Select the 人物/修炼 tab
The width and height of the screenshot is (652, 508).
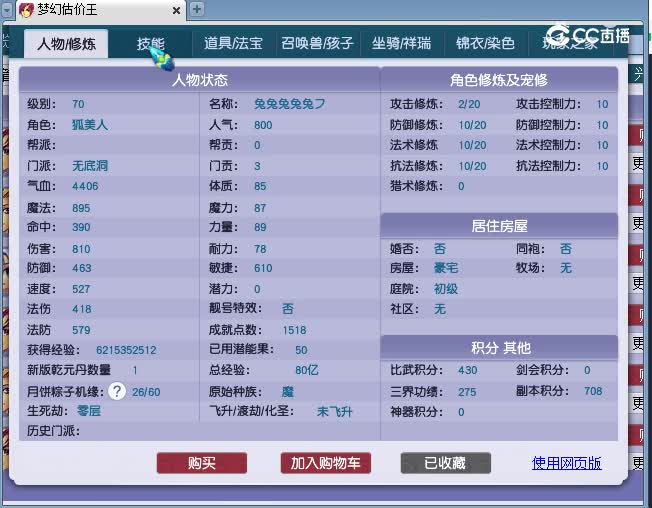pyautogui.click(x=66, y=44)
